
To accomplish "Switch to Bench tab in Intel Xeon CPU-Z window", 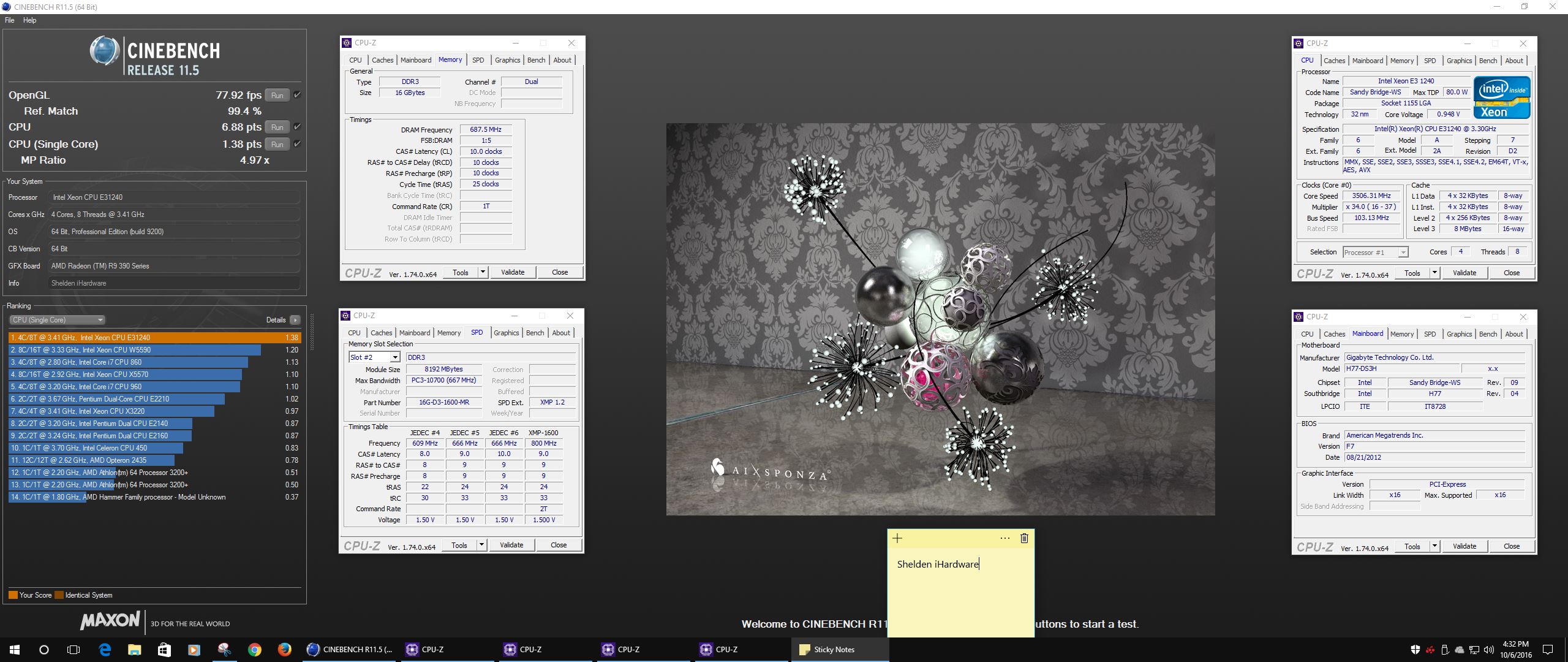I will 1488,61.
